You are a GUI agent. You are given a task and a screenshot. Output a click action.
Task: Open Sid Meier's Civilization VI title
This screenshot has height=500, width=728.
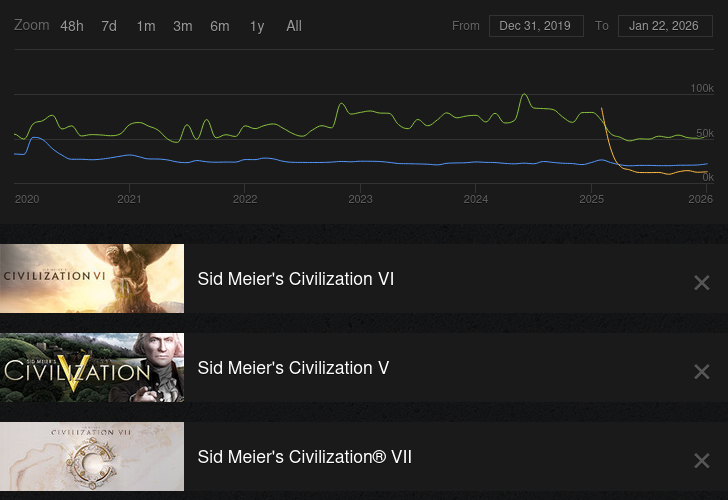tap(296, 279)
